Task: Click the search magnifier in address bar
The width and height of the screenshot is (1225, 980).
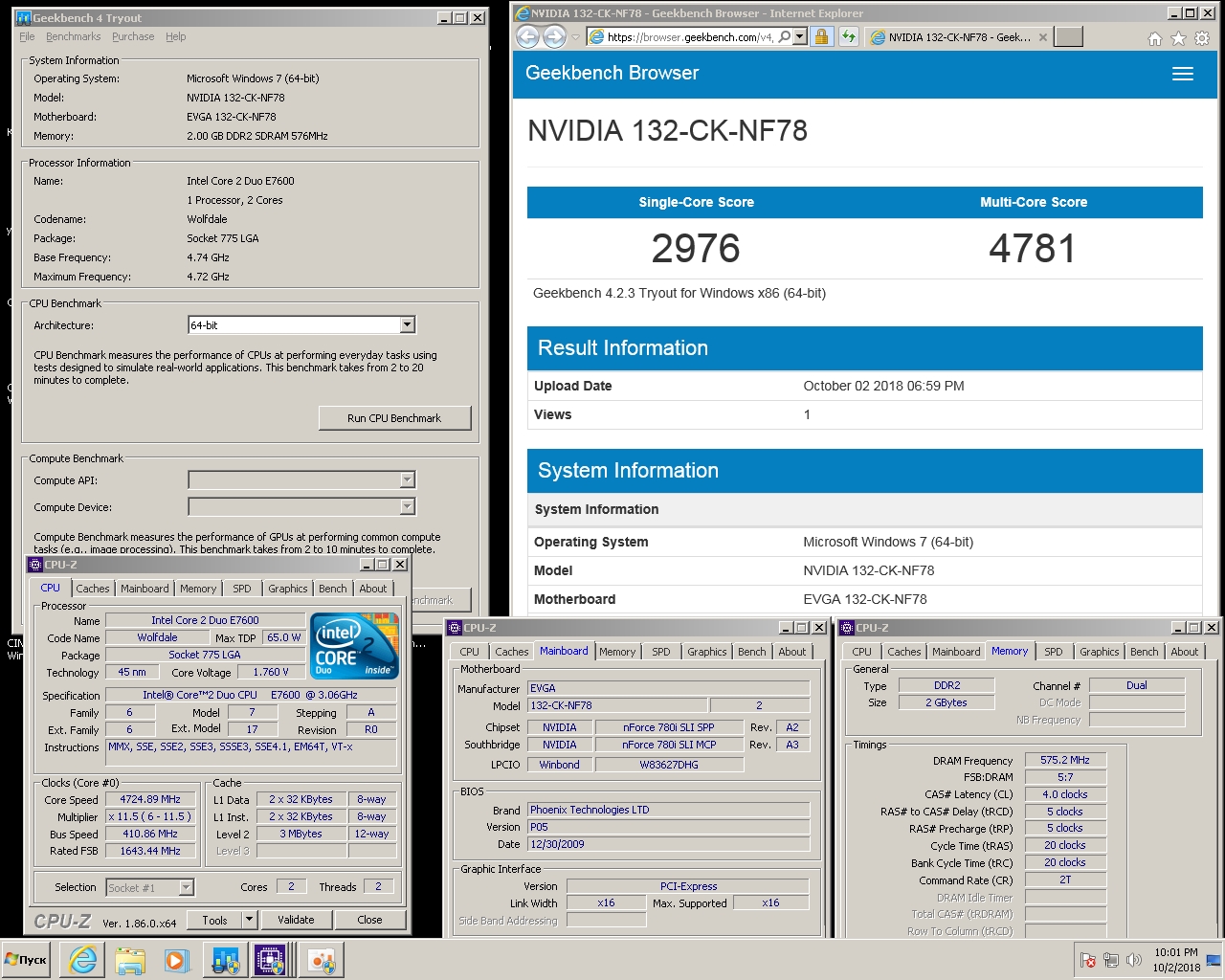Action: pos(785,37)
